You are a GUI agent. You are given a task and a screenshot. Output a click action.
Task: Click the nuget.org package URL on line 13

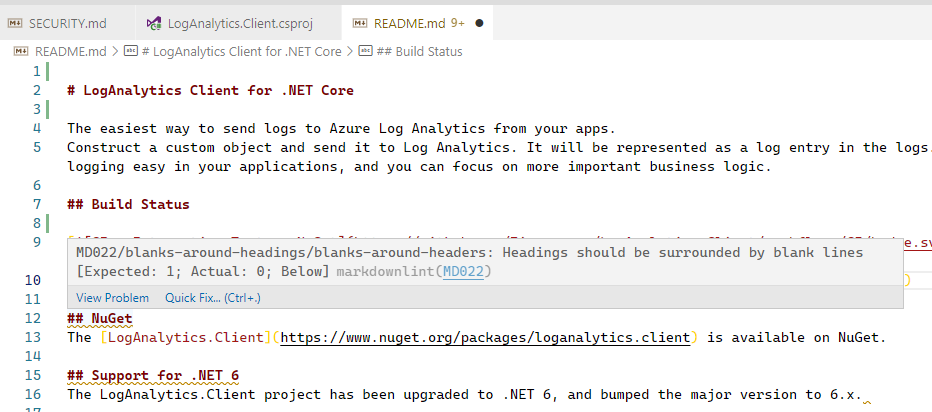484,338
